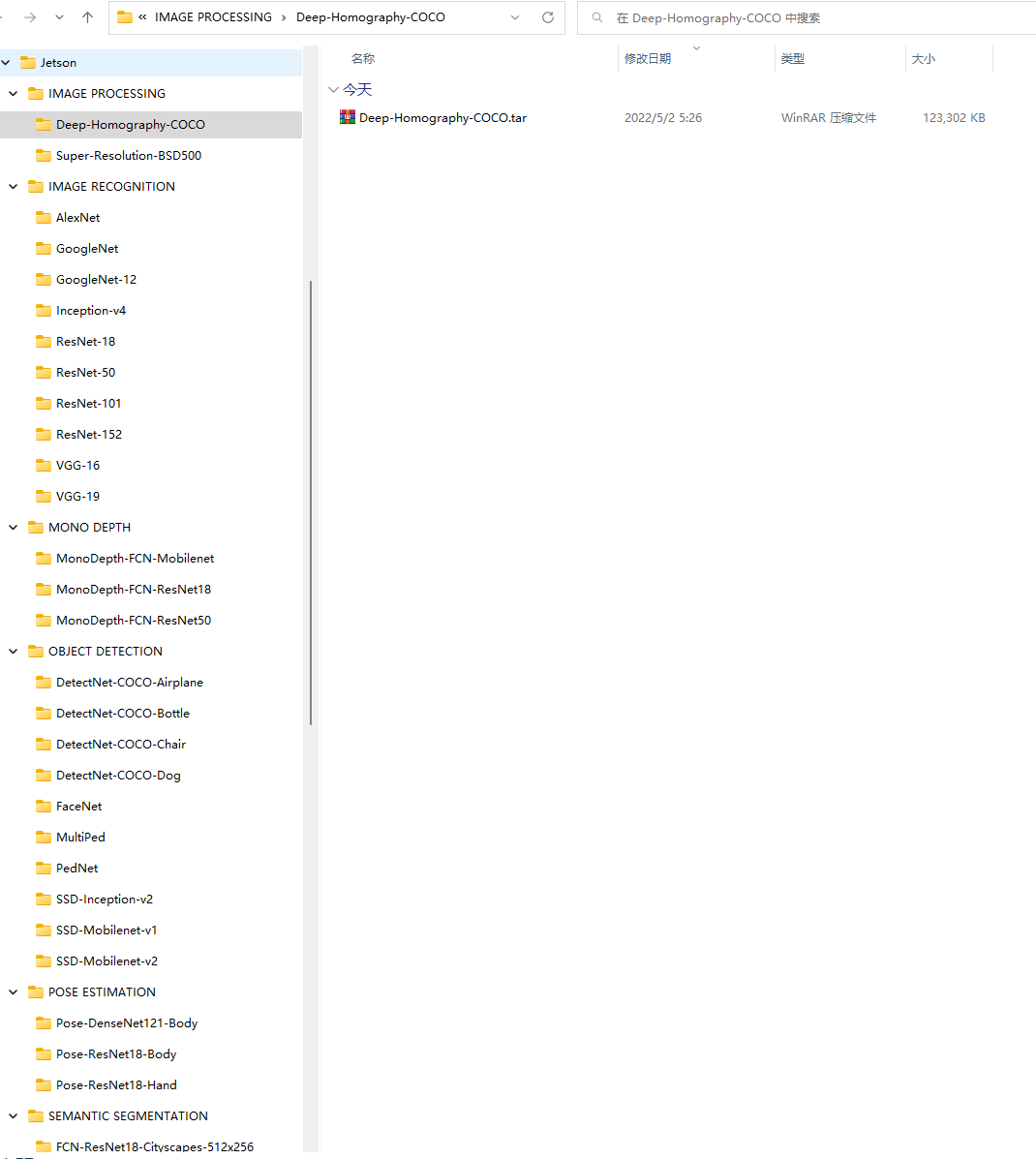This screenshot has width=1036, height=1159.
Task: Open address bar history dropdown
Action: (x=515, y=17)
